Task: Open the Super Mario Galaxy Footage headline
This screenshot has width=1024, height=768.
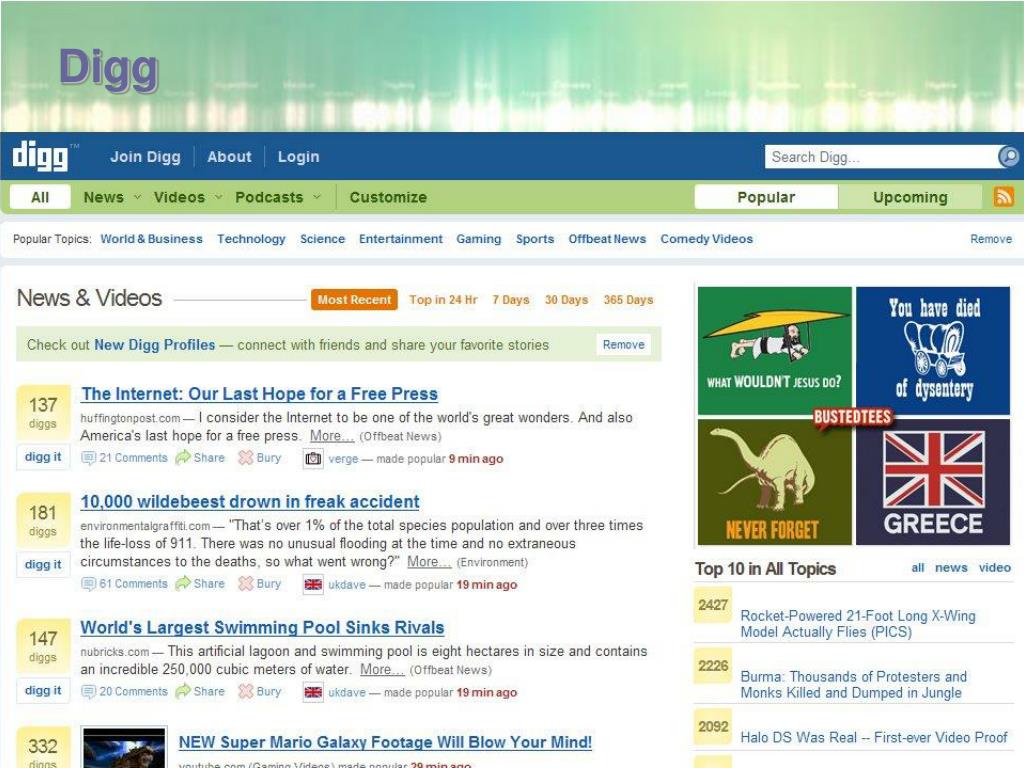Action: click(x=385, y=743)
